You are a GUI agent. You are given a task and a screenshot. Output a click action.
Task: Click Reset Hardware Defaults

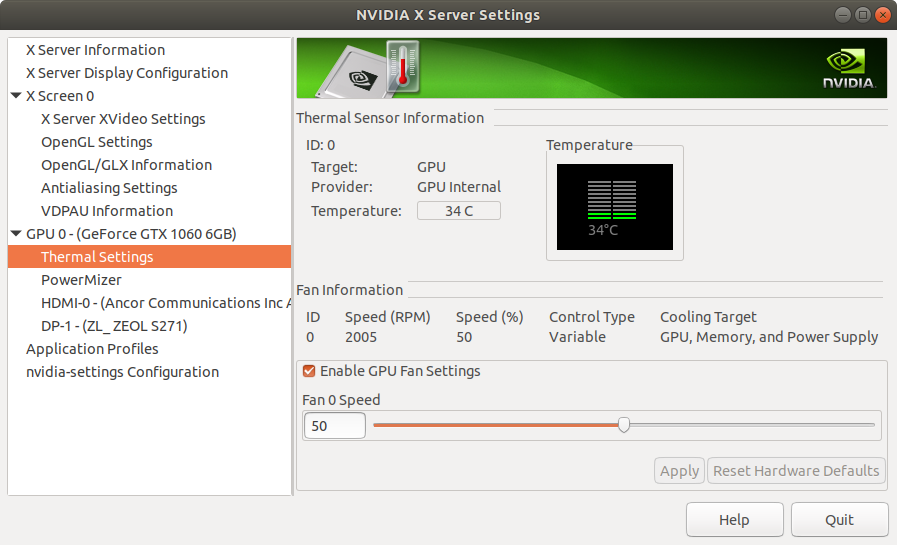tap(796, 471)
